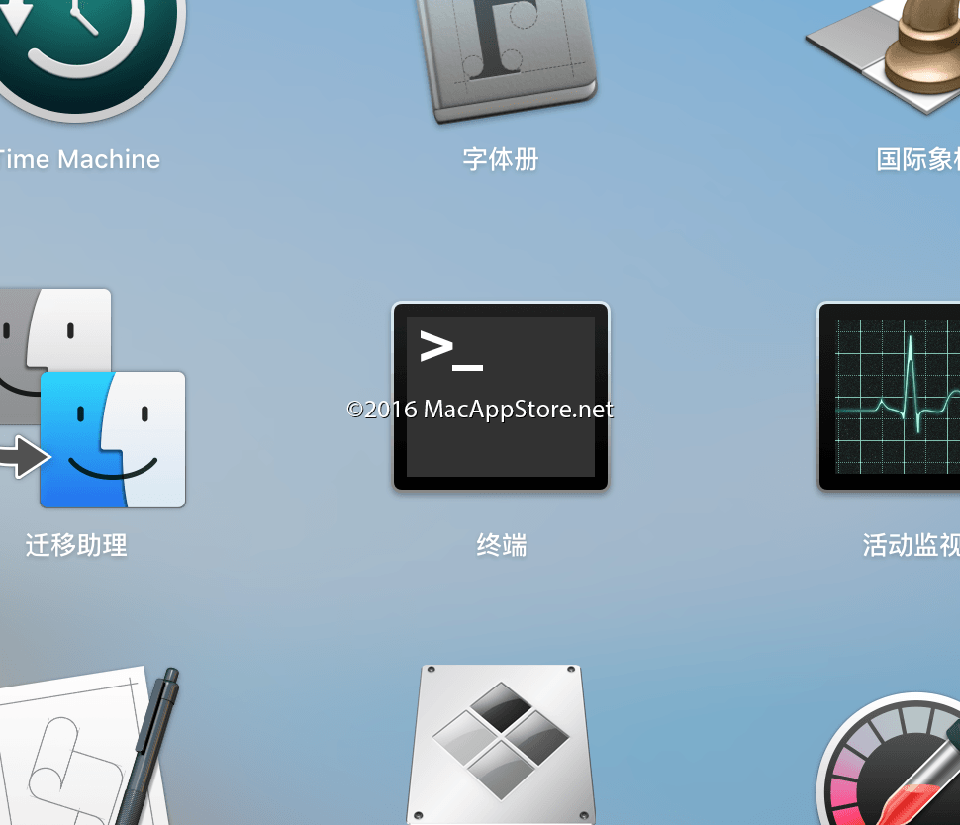Open the Digital Color Meter icon

click(x=889, y=759)
